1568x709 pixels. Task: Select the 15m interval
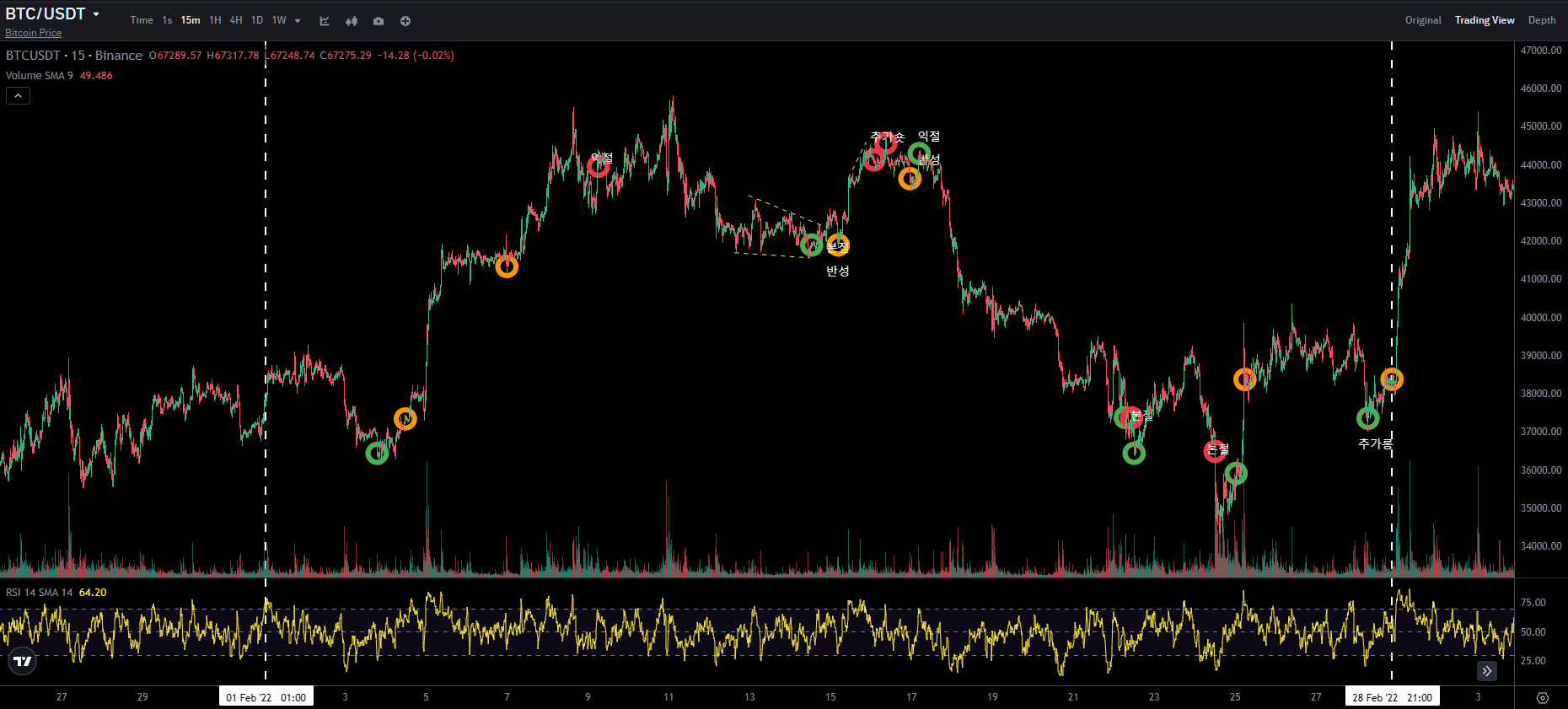click(x=191, y=20)
